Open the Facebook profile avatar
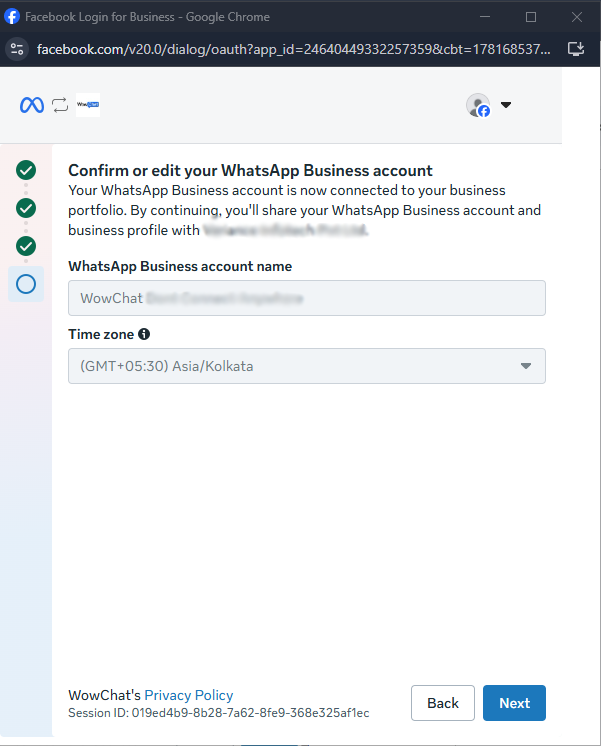Screen dimensions: 601x746 478,105
